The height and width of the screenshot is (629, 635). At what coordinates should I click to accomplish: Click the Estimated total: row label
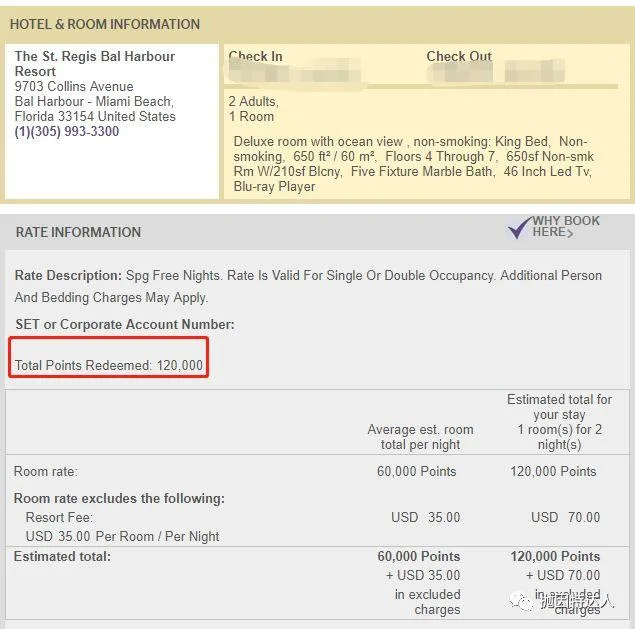[62, 557]
